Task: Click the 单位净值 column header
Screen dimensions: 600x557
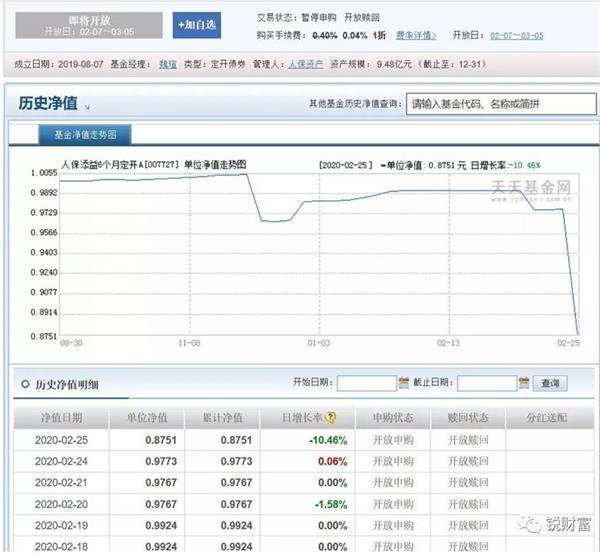Action: point(147,418)
